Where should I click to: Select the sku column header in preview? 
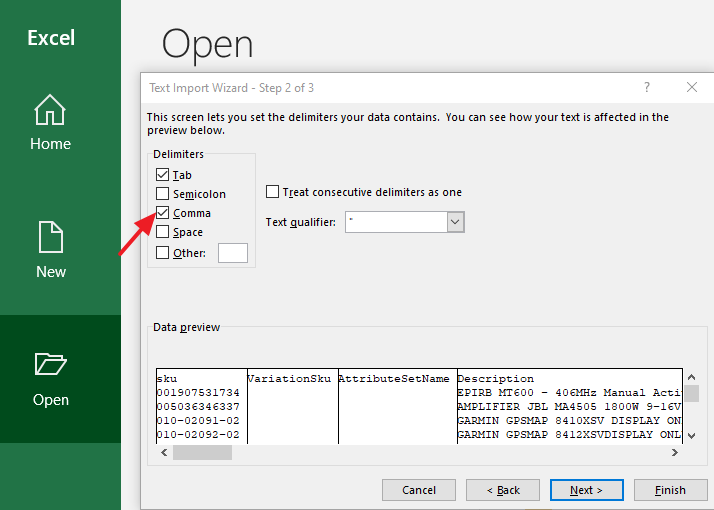[167, 379]
